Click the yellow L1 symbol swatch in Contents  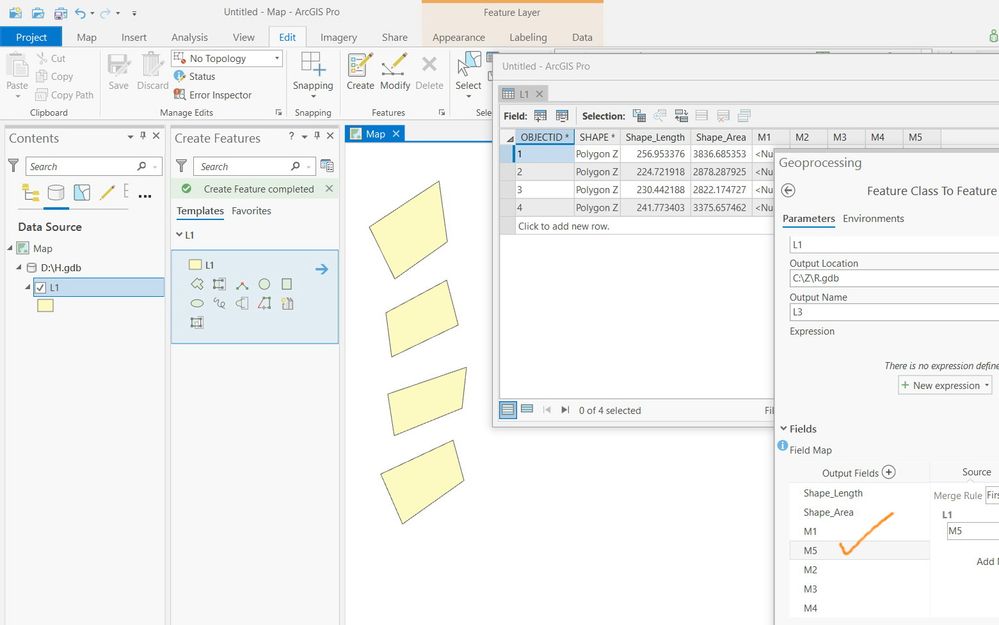coord(45,306)
